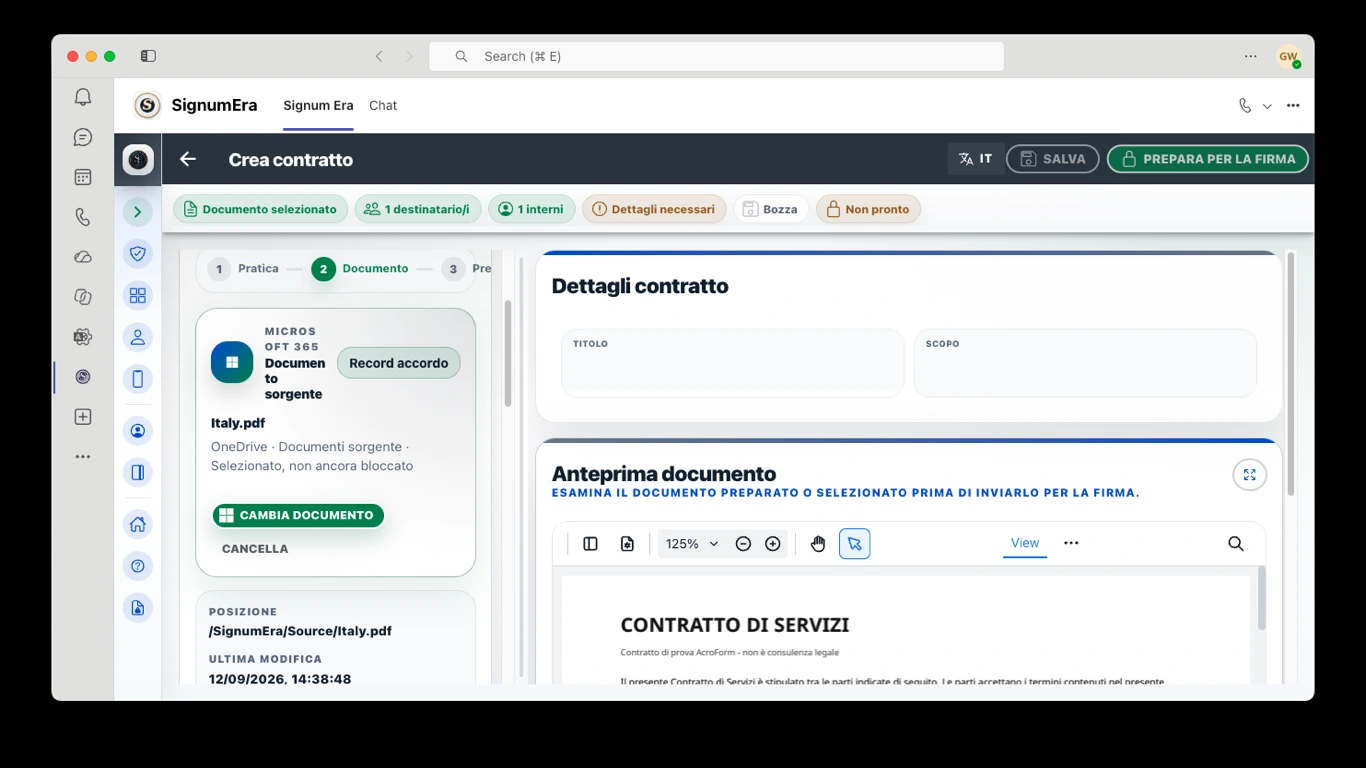Image resolution: width=1366 pixels, height=768 pixels.
Task: Click the Teams search bar
Action: (x=717, y=56)
